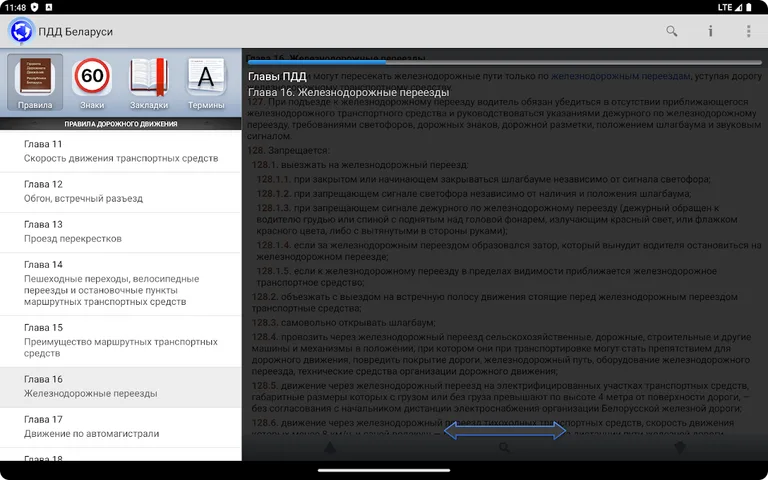The width and height of the screenshot is (768, 480).
Task: Tap the shield icon in status bar
Action: click(35, 7)
